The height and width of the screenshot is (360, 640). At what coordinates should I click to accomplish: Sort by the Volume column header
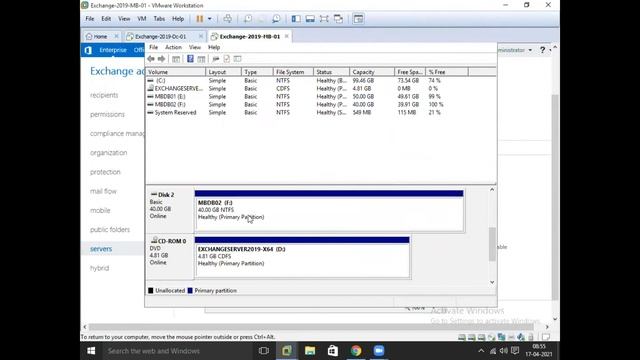176,72
